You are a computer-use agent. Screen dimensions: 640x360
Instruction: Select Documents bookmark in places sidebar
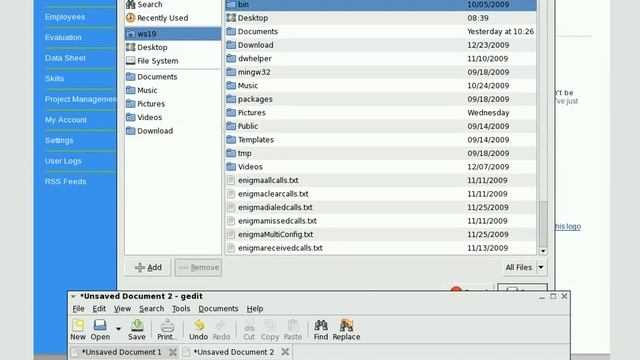tap(173, 77)
